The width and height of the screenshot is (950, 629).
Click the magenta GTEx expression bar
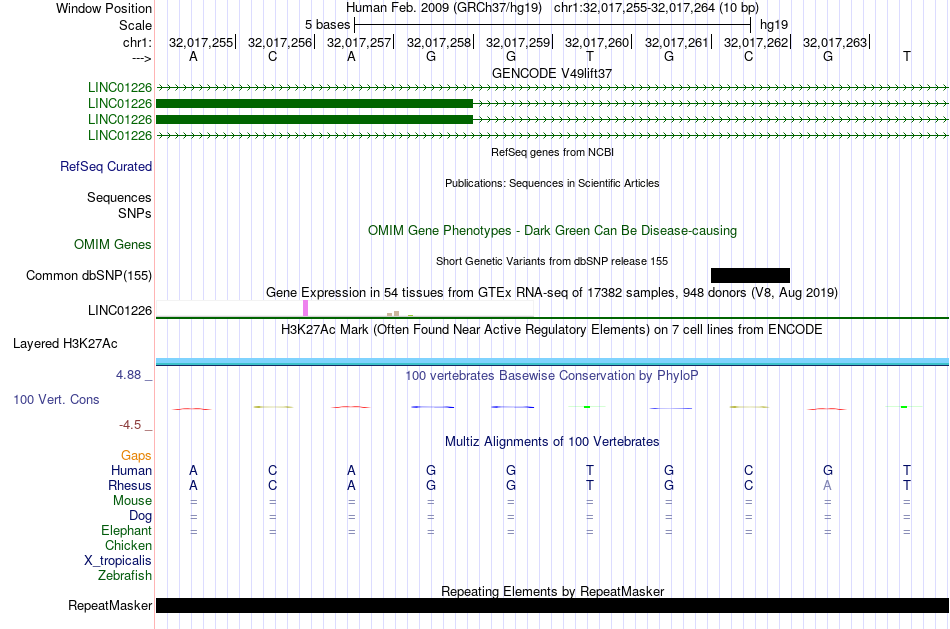click(x=305, y=308)
